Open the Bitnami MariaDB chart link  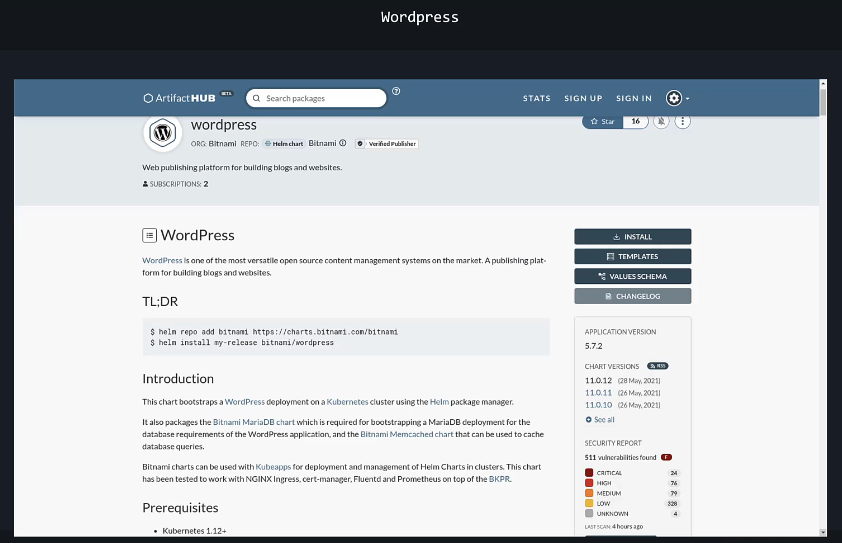tap(254, 422)
